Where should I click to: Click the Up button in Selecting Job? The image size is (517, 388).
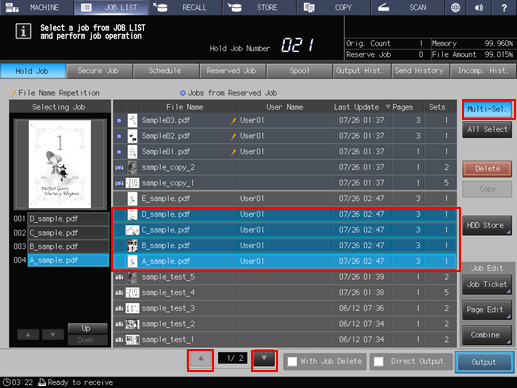[88, 328]
